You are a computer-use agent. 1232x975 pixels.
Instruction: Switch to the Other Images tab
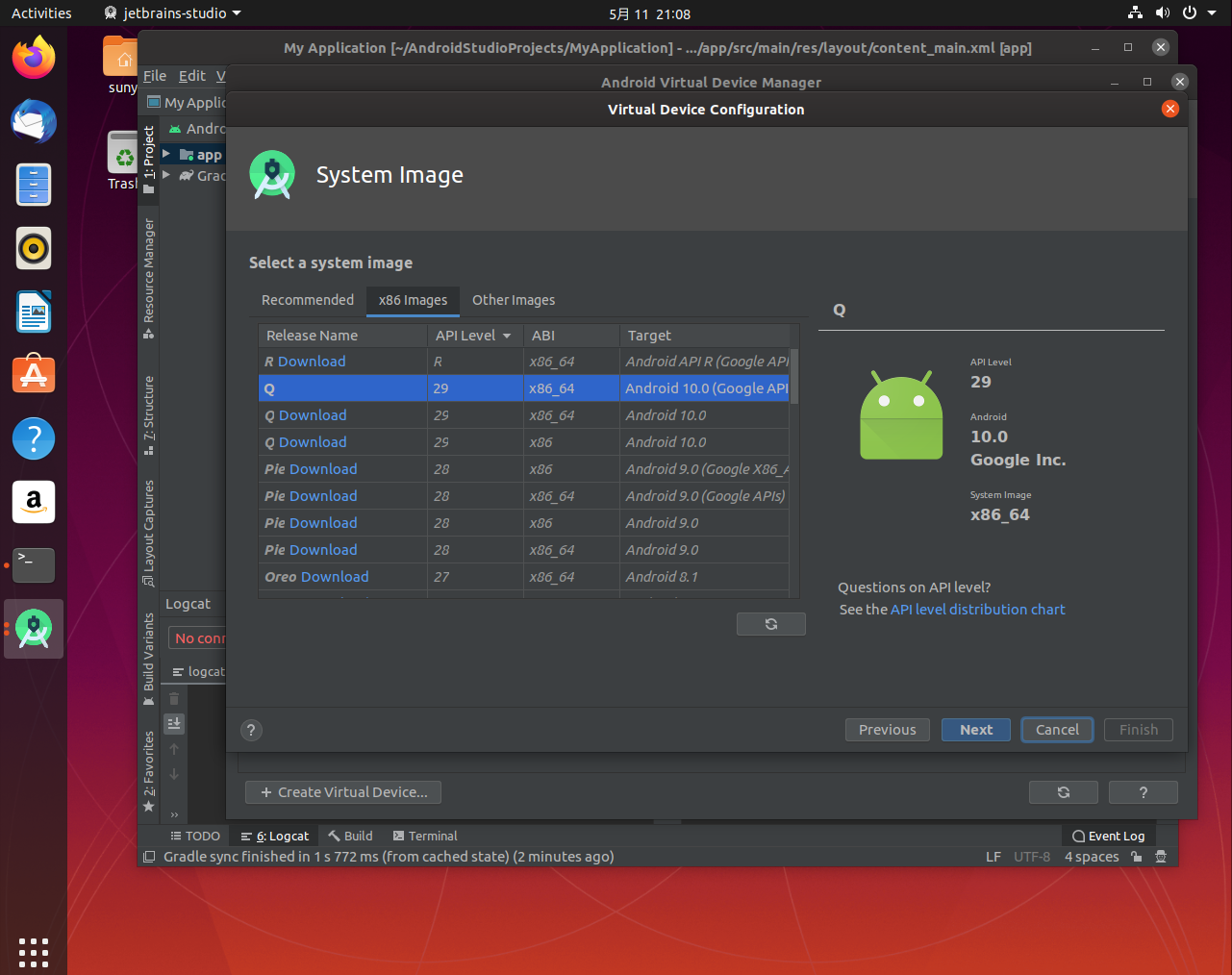tap(514, 300)
